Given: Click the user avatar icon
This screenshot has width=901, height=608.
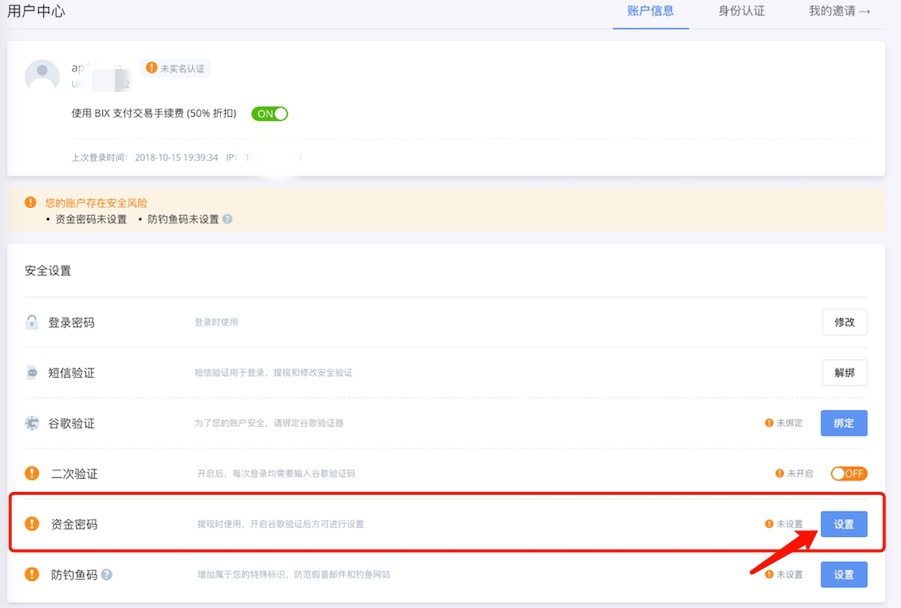Looking at the screenshot, I should [42, 76].
